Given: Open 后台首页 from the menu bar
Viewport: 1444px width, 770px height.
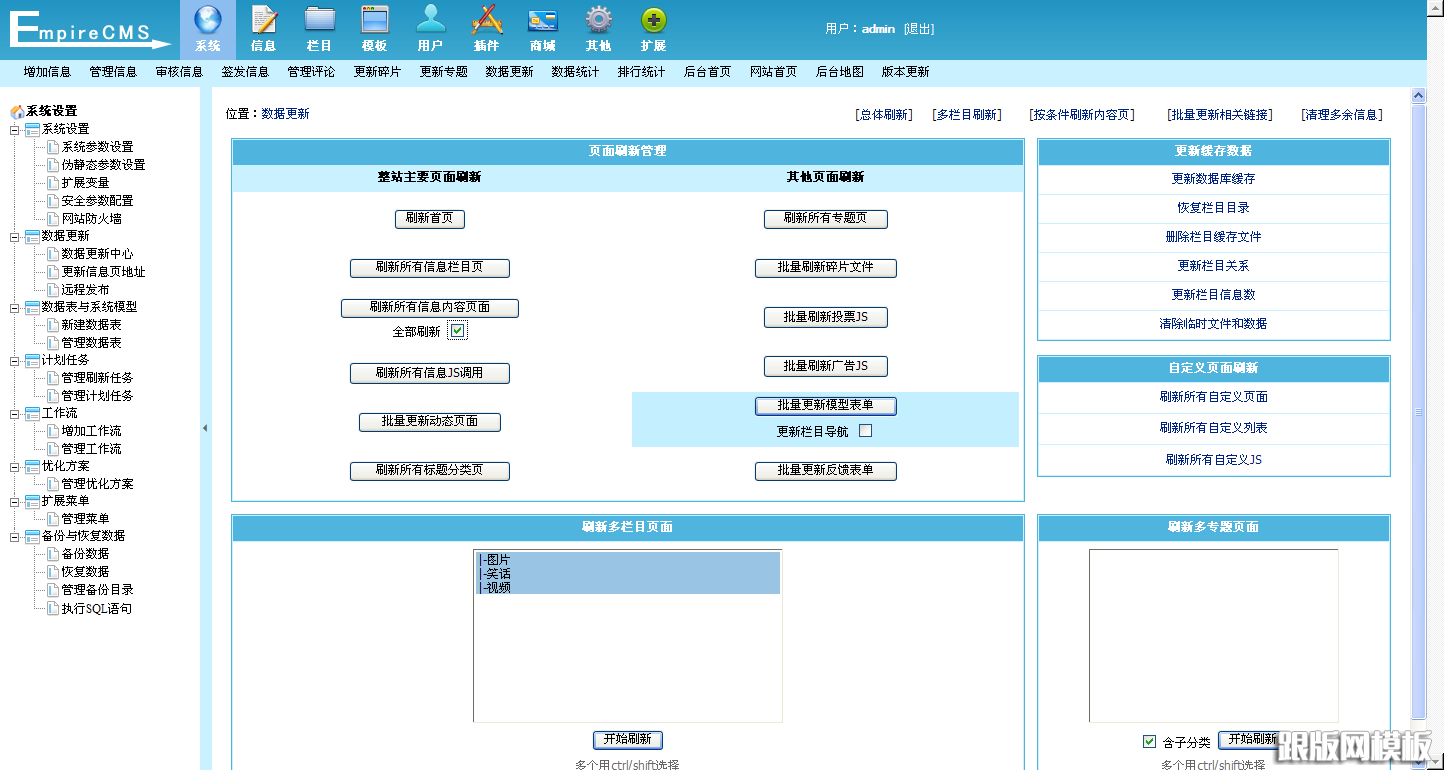Looking at the screenshot, I should pyautogui.click(x=707, y=72).
